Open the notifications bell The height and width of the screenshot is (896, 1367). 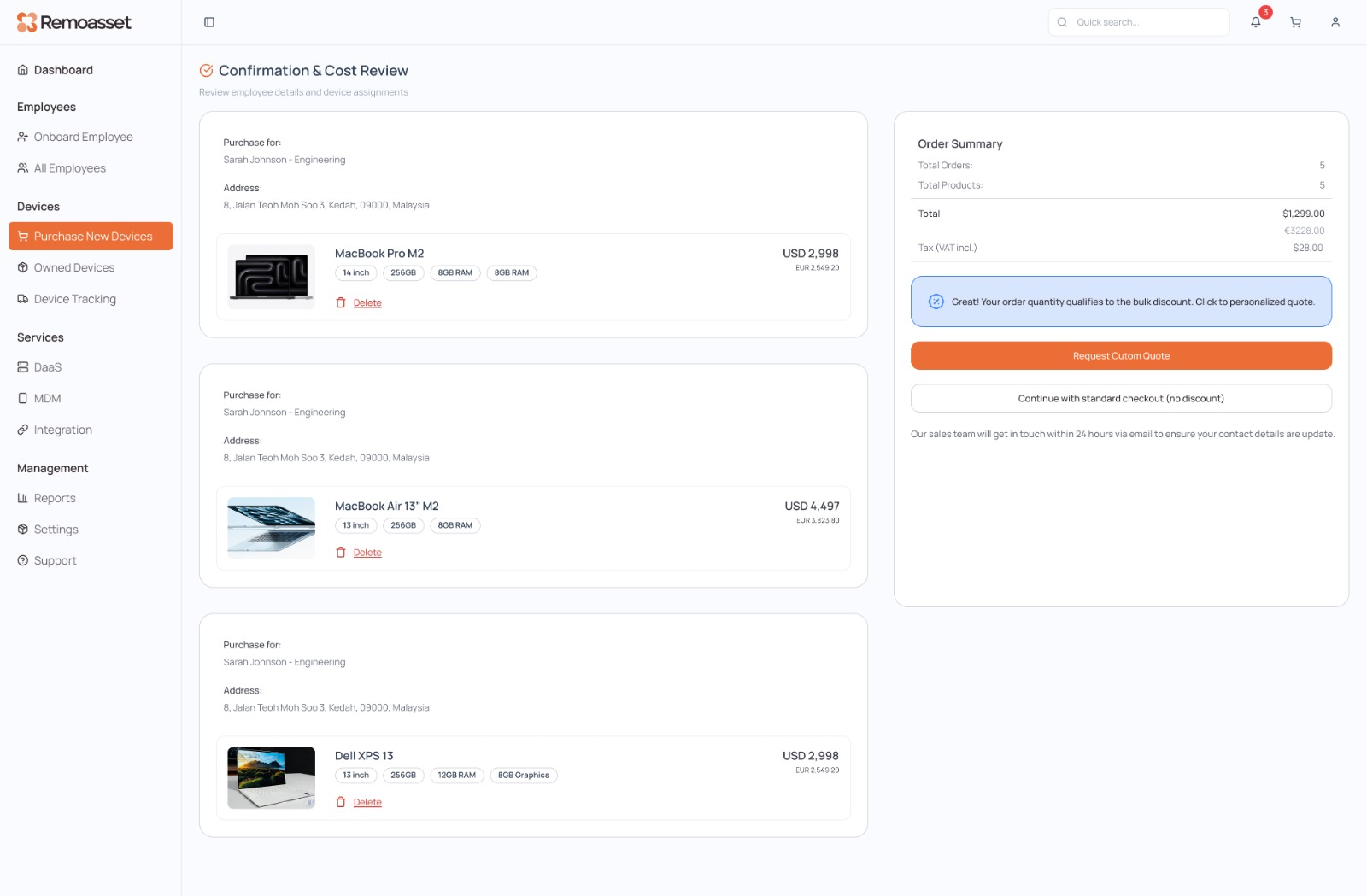[x=1255, y=22]
